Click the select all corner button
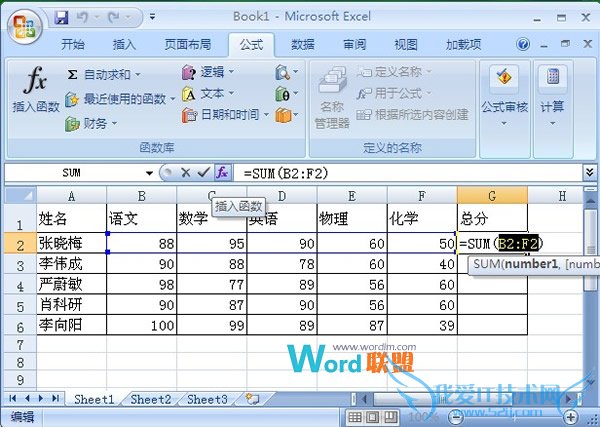Image resolution: width=600 pixels, height=427 pixels. [21, 195]
